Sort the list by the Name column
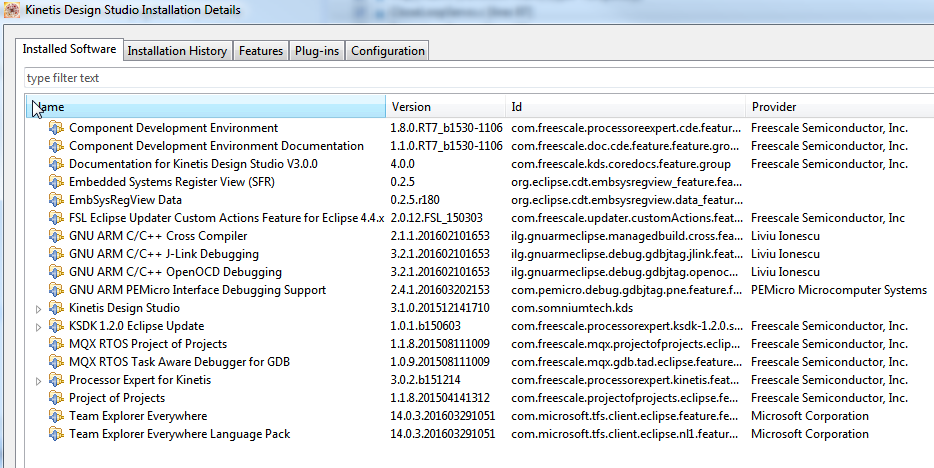934x468 pixels. [x=206, y=107]
